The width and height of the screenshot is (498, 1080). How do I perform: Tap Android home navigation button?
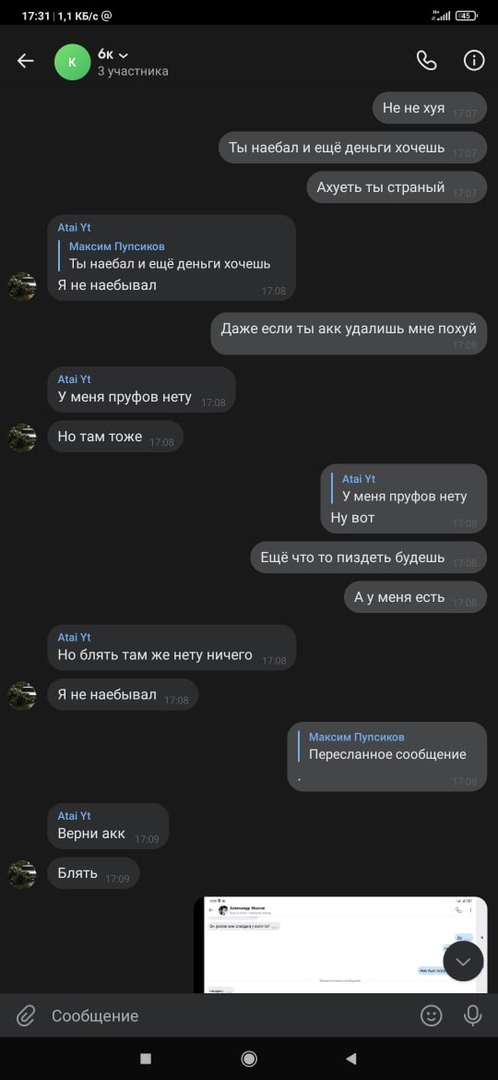tap(249, 1058)
